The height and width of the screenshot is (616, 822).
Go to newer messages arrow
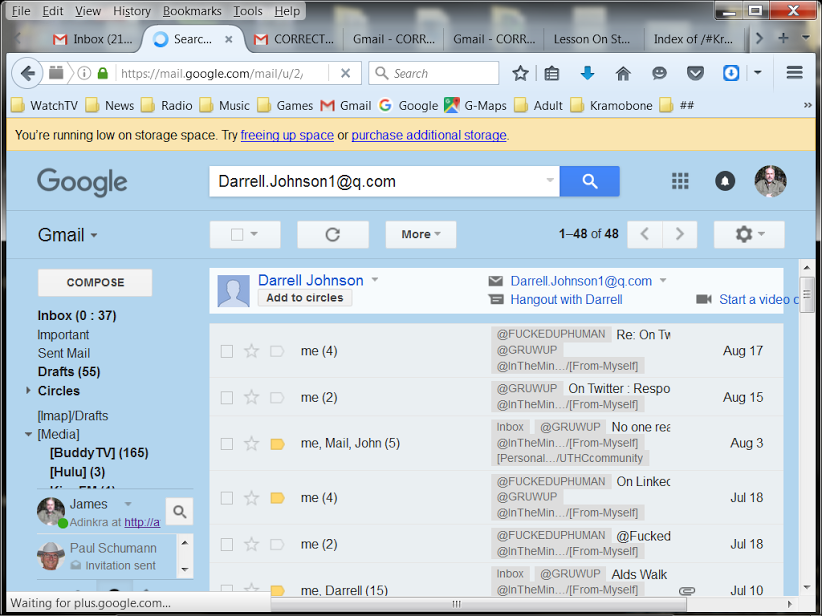pyautogui.click(x=645, y=234)
